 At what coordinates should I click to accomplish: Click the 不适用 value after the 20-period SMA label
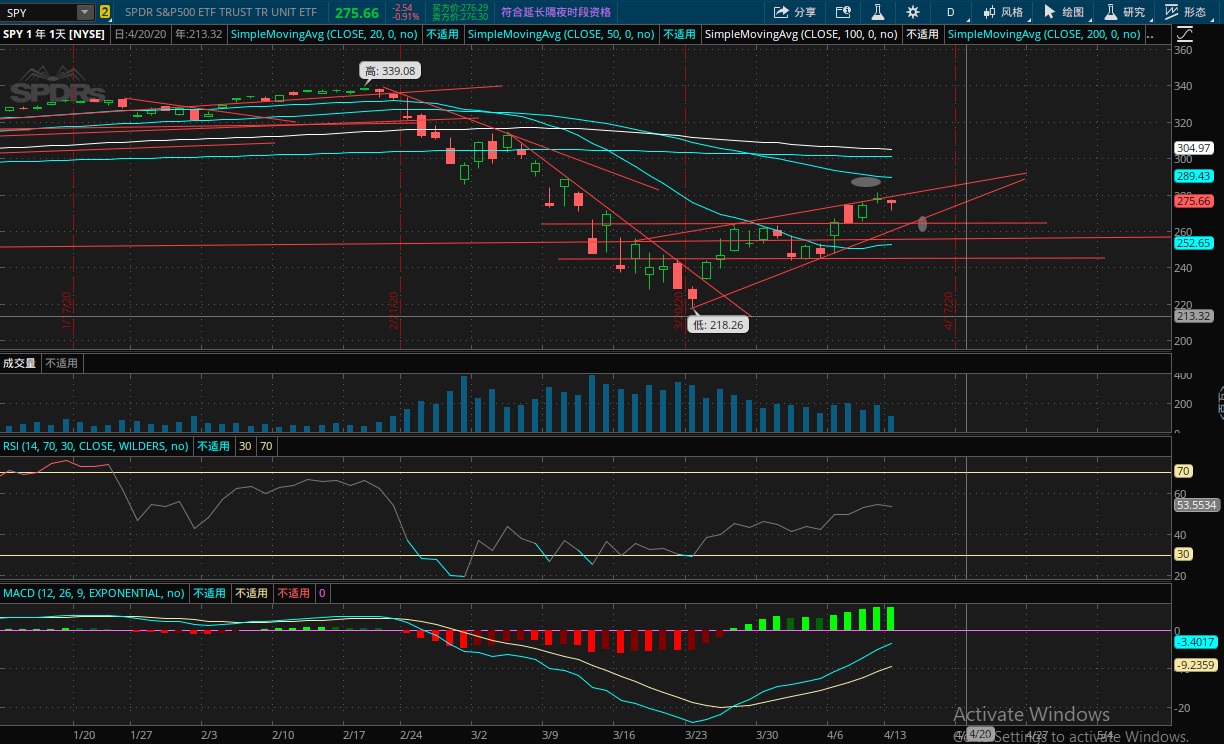443,34
